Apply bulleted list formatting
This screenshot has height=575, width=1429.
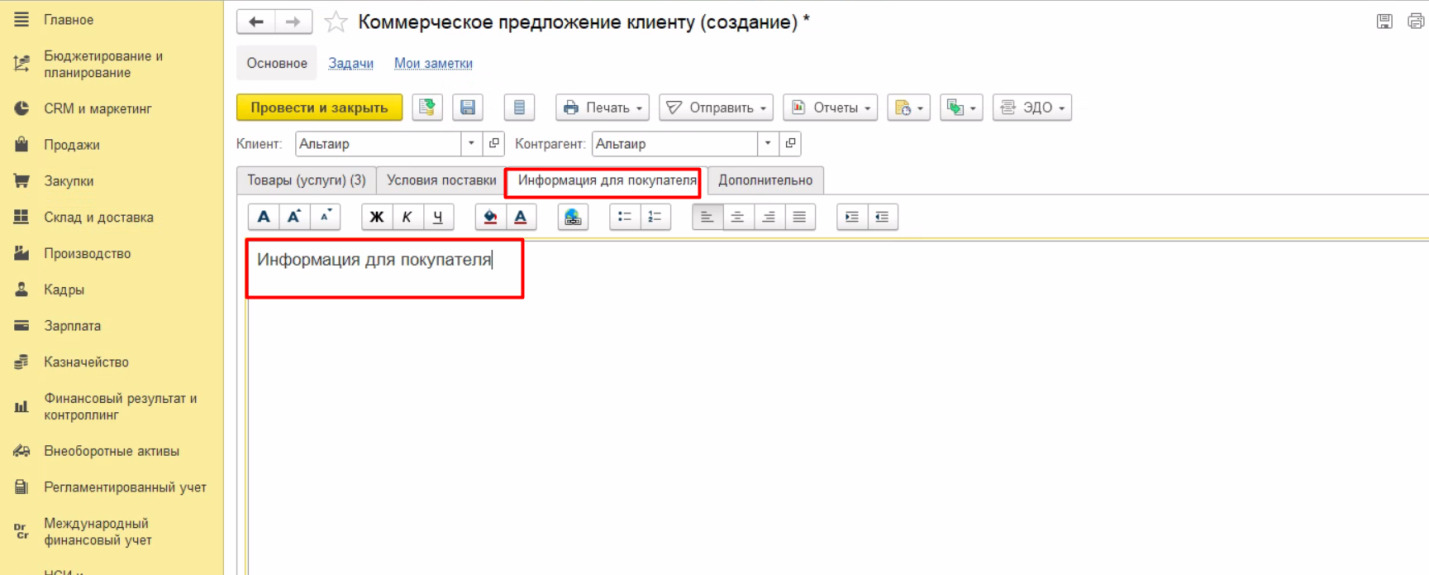(x=625, y=217)
